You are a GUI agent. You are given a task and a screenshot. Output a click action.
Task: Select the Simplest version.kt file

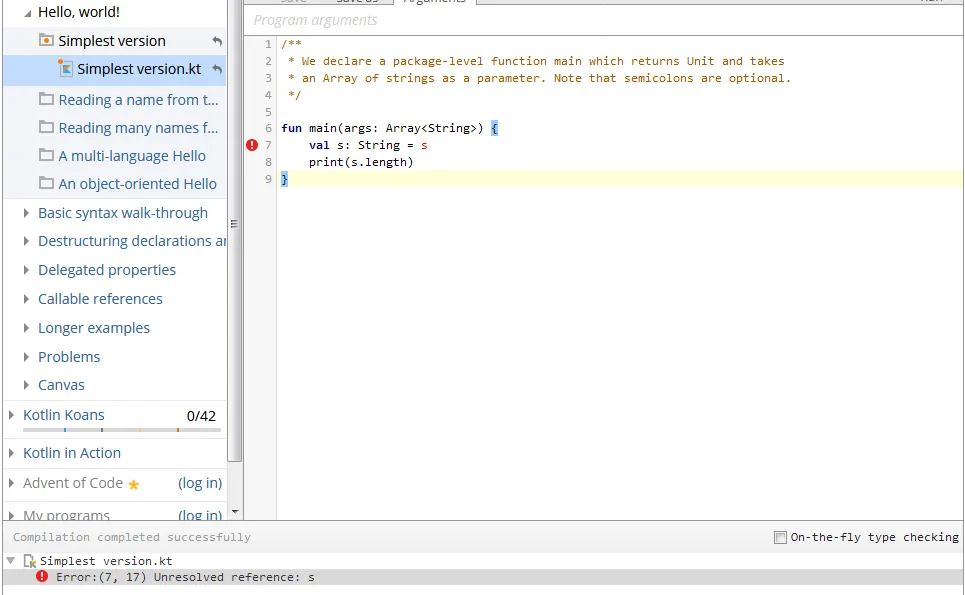click(x=139, y=69)
